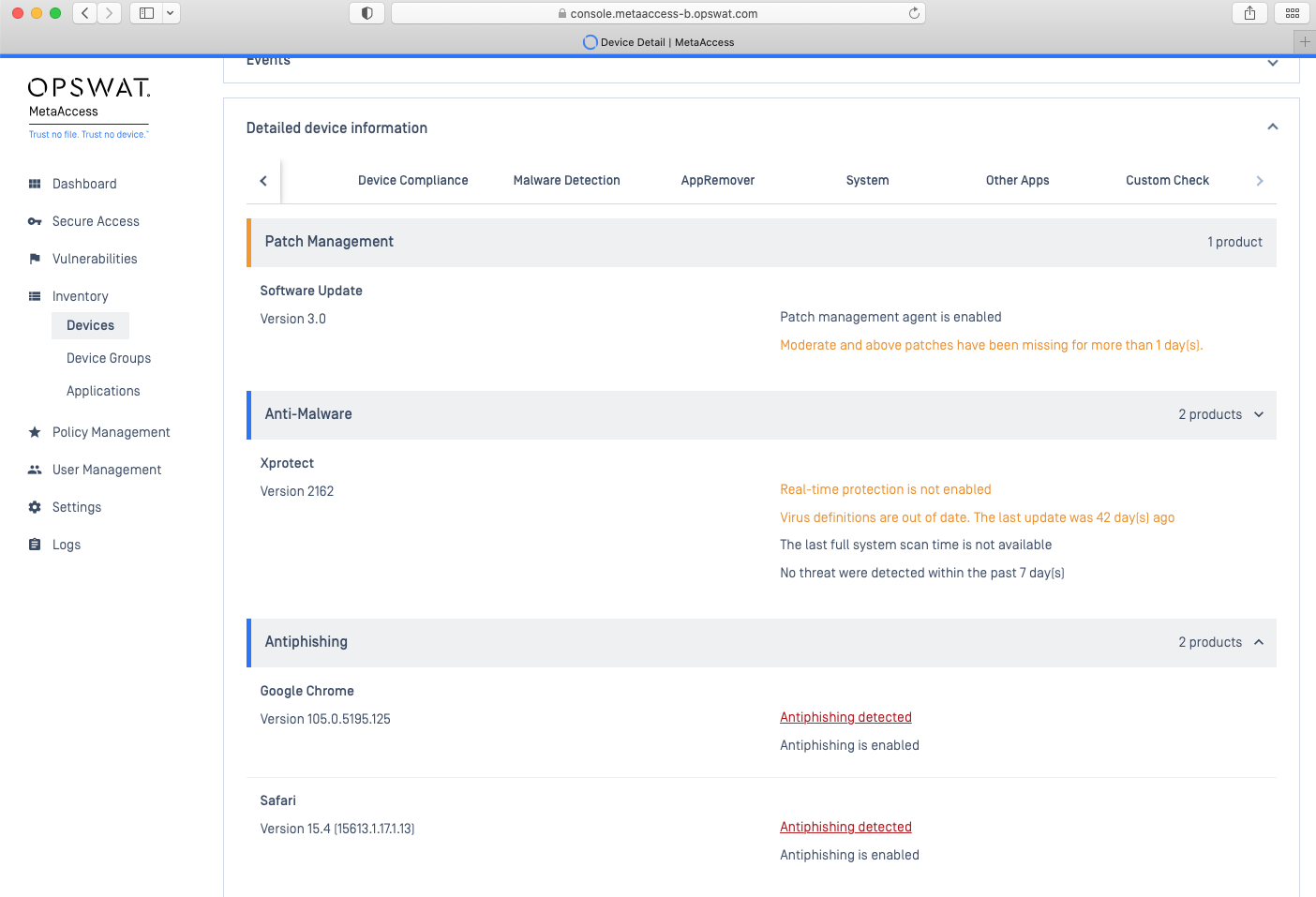Screen dimensions: 1316x897
Task: Click the Logs clipboard icon
Action: tap(35, 545)
